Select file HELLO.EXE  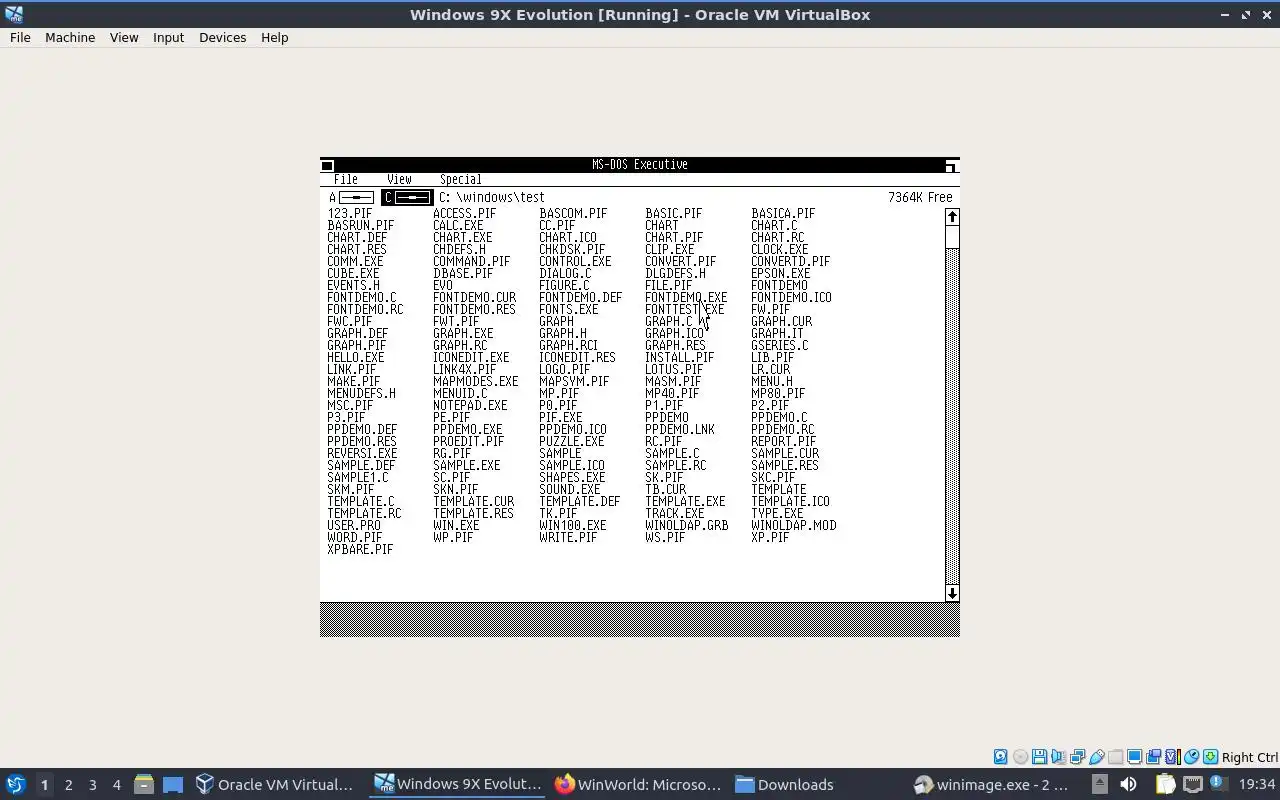tap(355, 358)
